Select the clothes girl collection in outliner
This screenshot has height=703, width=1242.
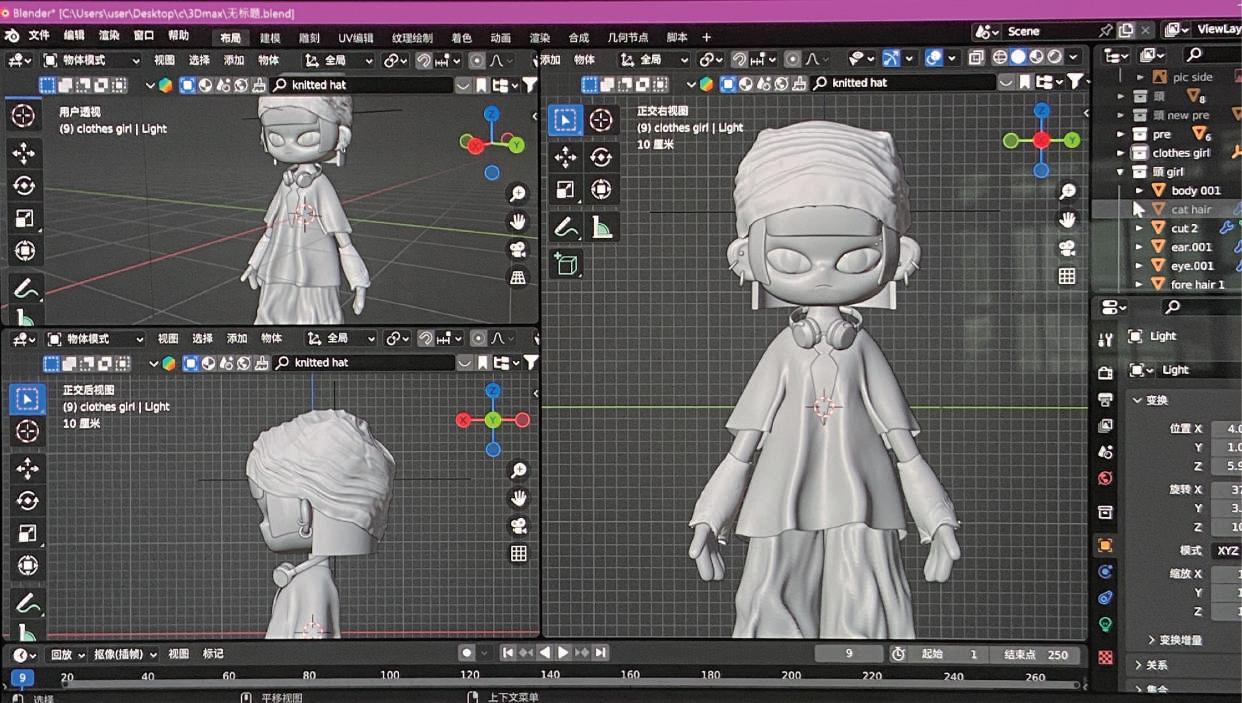click(1181, 153)
